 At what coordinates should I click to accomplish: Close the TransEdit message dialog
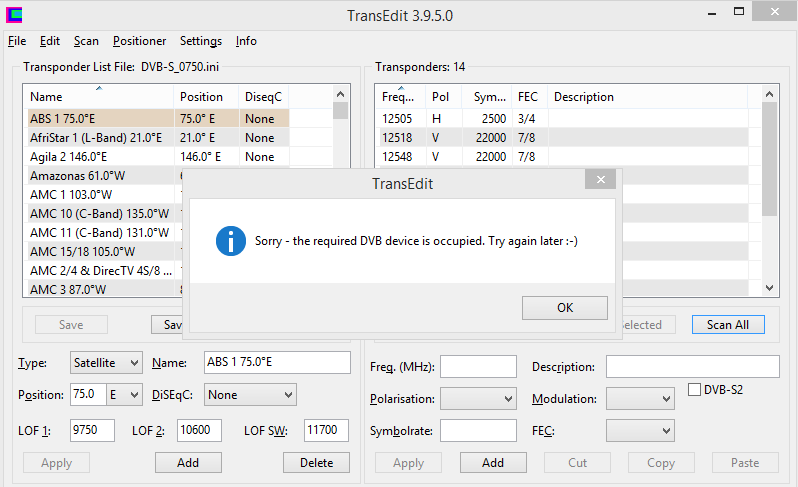(601, 179)
